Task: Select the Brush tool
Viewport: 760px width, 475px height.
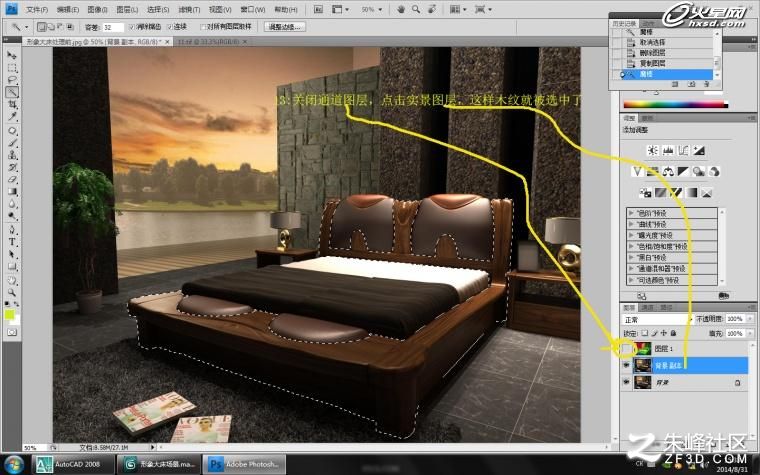Action: 12,143
